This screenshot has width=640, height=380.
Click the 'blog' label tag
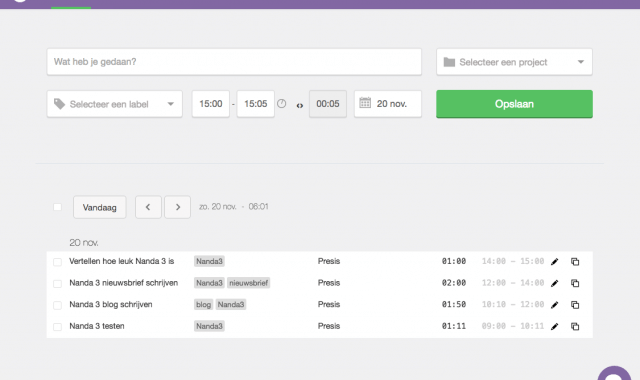tap(203, 304)
